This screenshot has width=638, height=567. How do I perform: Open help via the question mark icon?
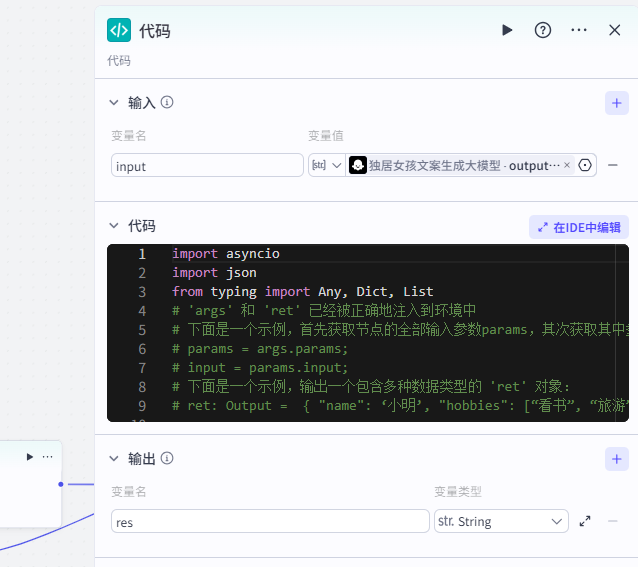543,30
